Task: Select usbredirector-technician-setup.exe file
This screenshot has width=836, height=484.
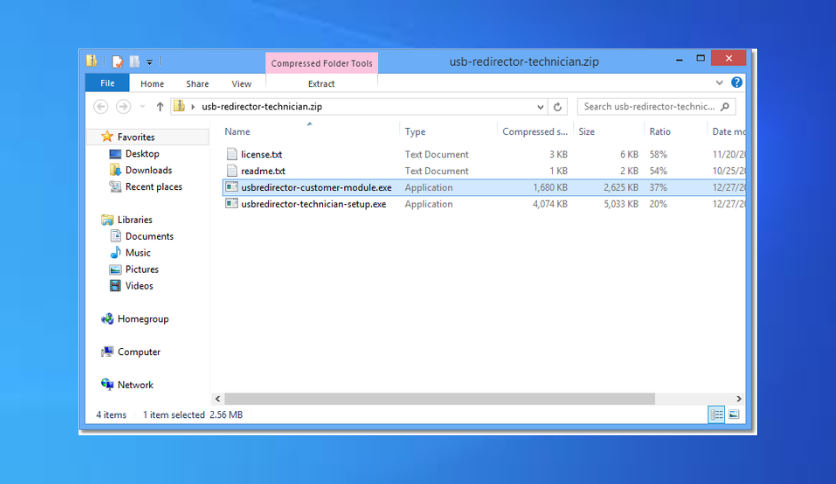Action: [314, 204]
